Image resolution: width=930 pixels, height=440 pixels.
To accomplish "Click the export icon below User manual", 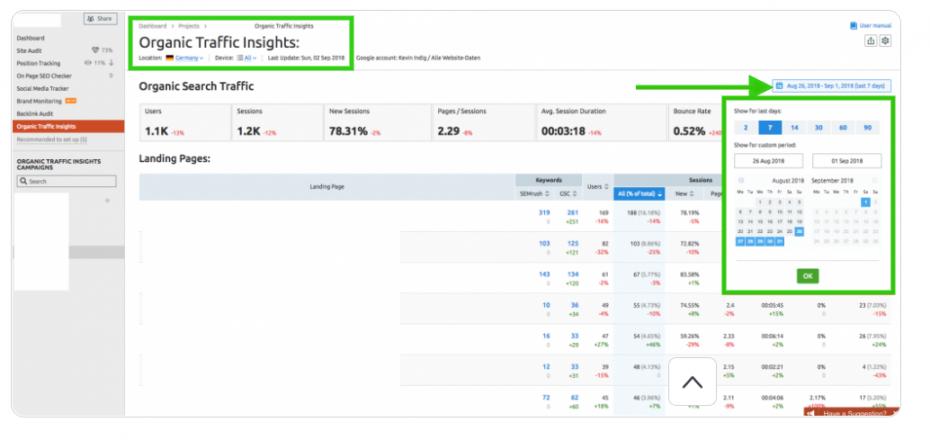I will pyautogui.click(x=870, y=40).
